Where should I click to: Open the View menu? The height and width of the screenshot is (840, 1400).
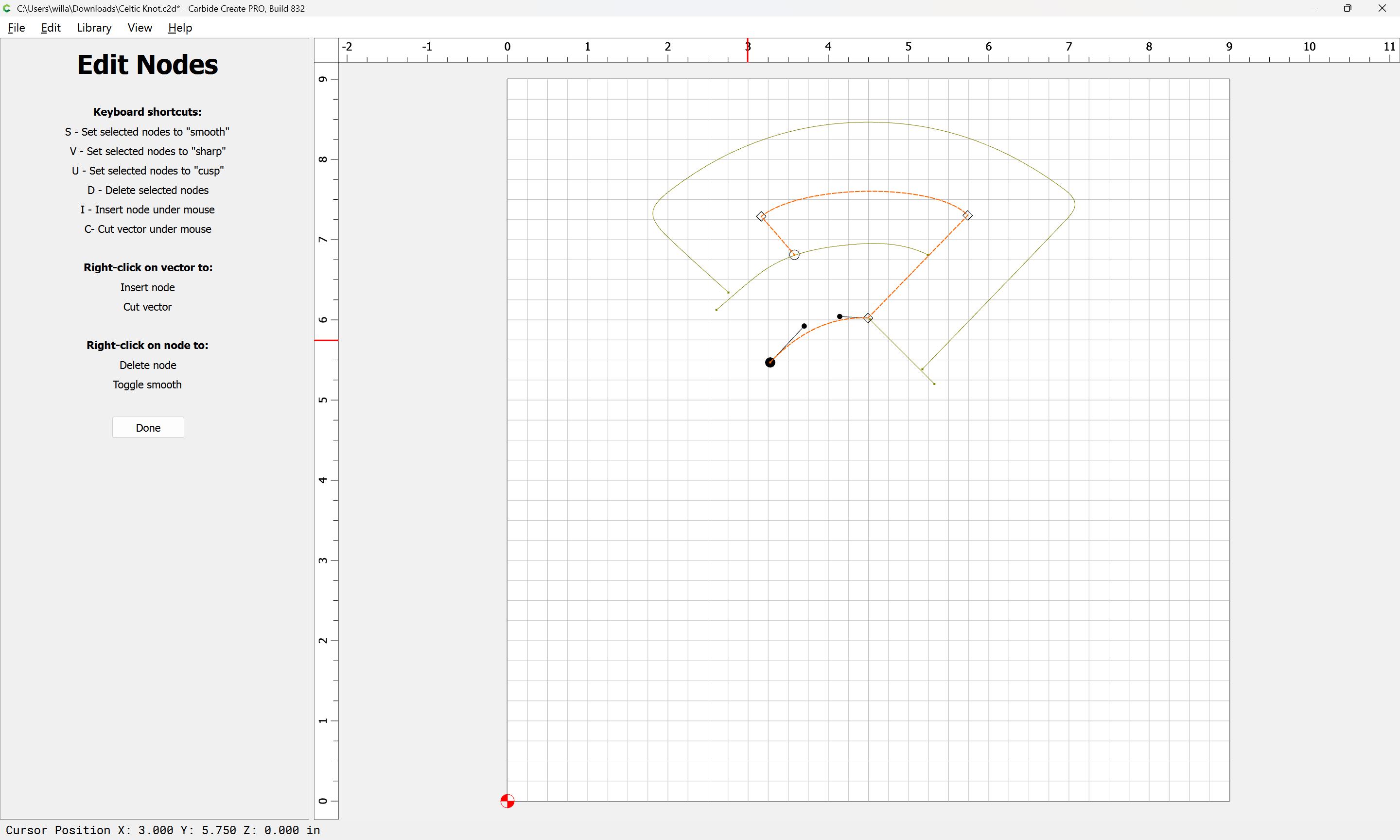pos(140,28)
